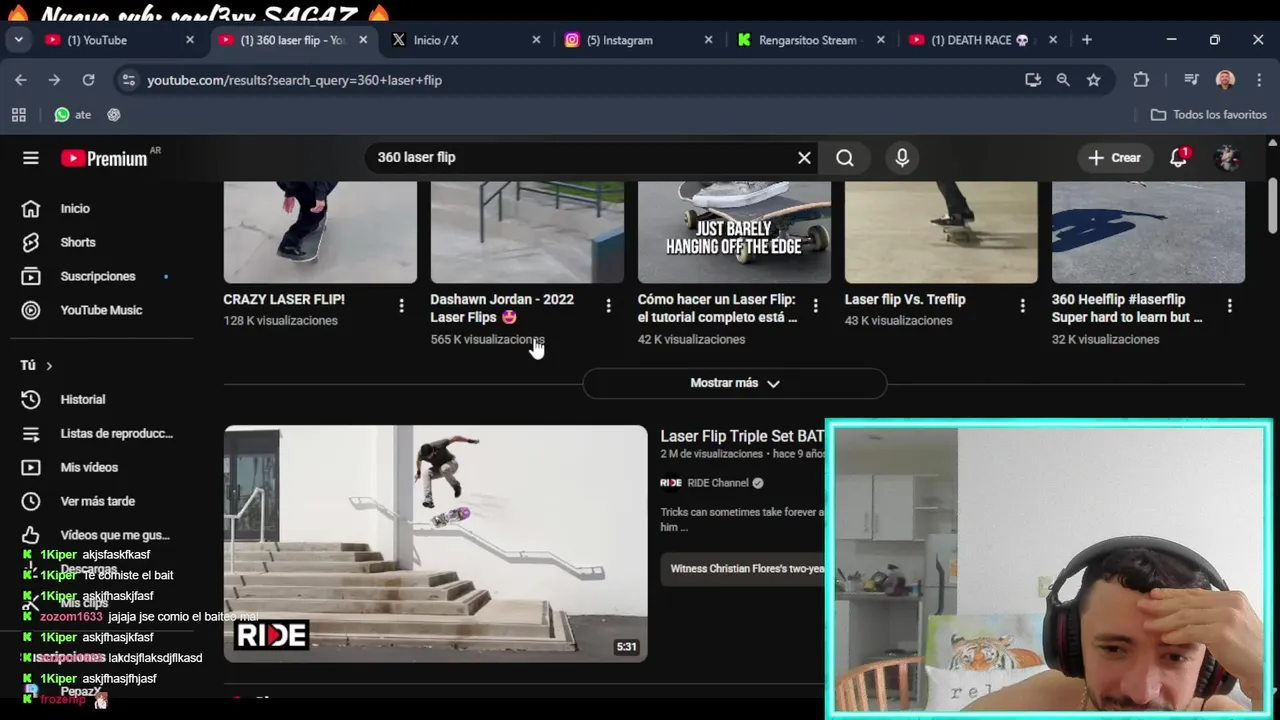This screenshot has width=1280, height=720.
Task: Close the Instagram tab
Action: pyautogui.click(x=708, y=40)
